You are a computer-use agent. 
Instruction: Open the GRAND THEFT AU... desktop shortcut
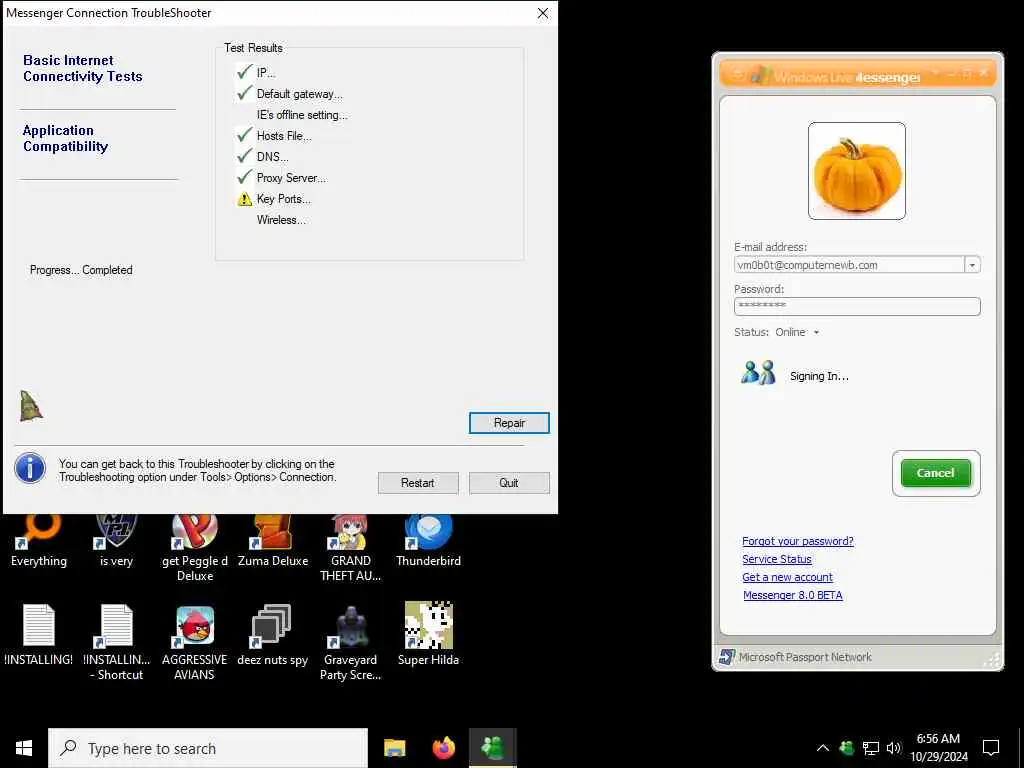tap(351, 547)
